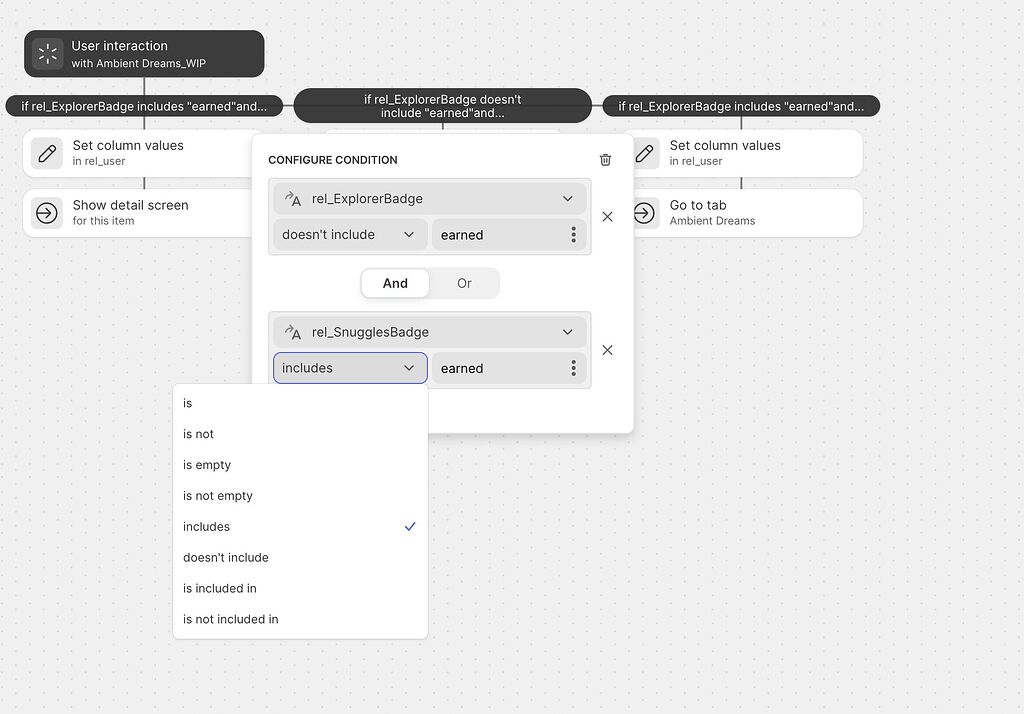Image resolution: width=1024 pixels, height=714 pixels.
Task: Click the column type icon beside rel_ExplorerBadge
Action: (x=292, y=198)
